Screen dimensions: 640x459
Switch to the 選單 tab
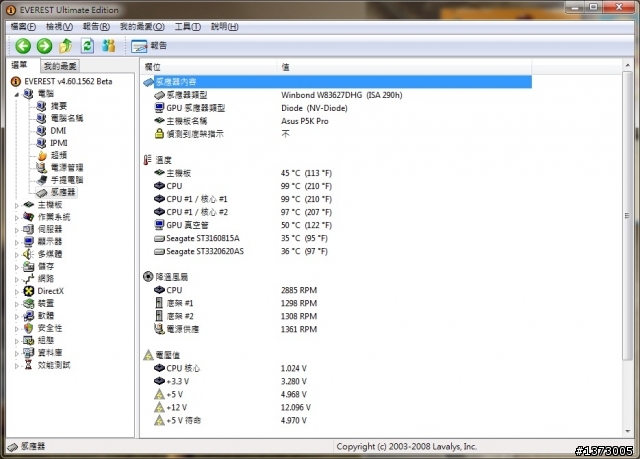coord(19,65)
